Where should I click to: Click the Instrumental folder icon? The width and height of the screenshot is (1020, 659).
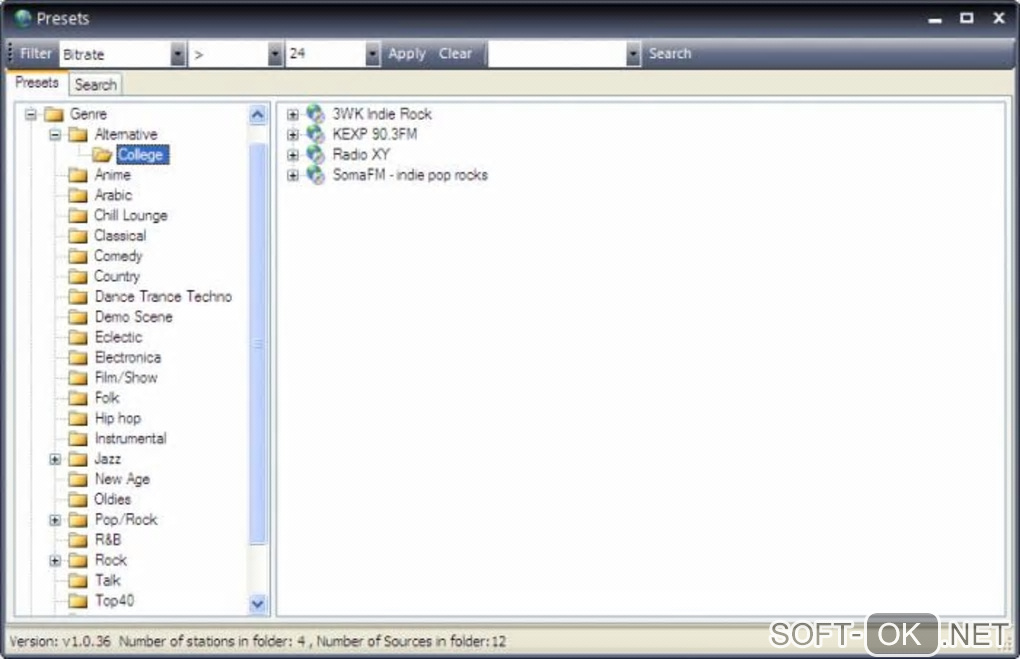coord(78,438)
